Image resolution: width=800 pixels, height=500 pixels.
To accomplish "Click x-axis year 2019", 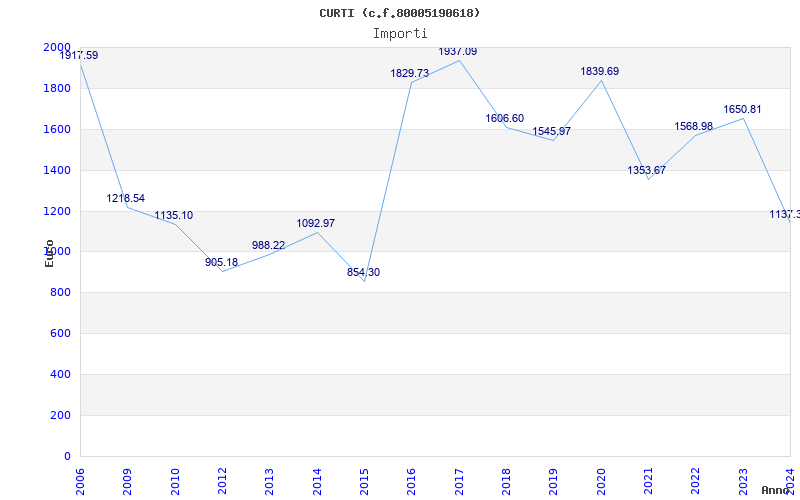I will coord(554,482).
